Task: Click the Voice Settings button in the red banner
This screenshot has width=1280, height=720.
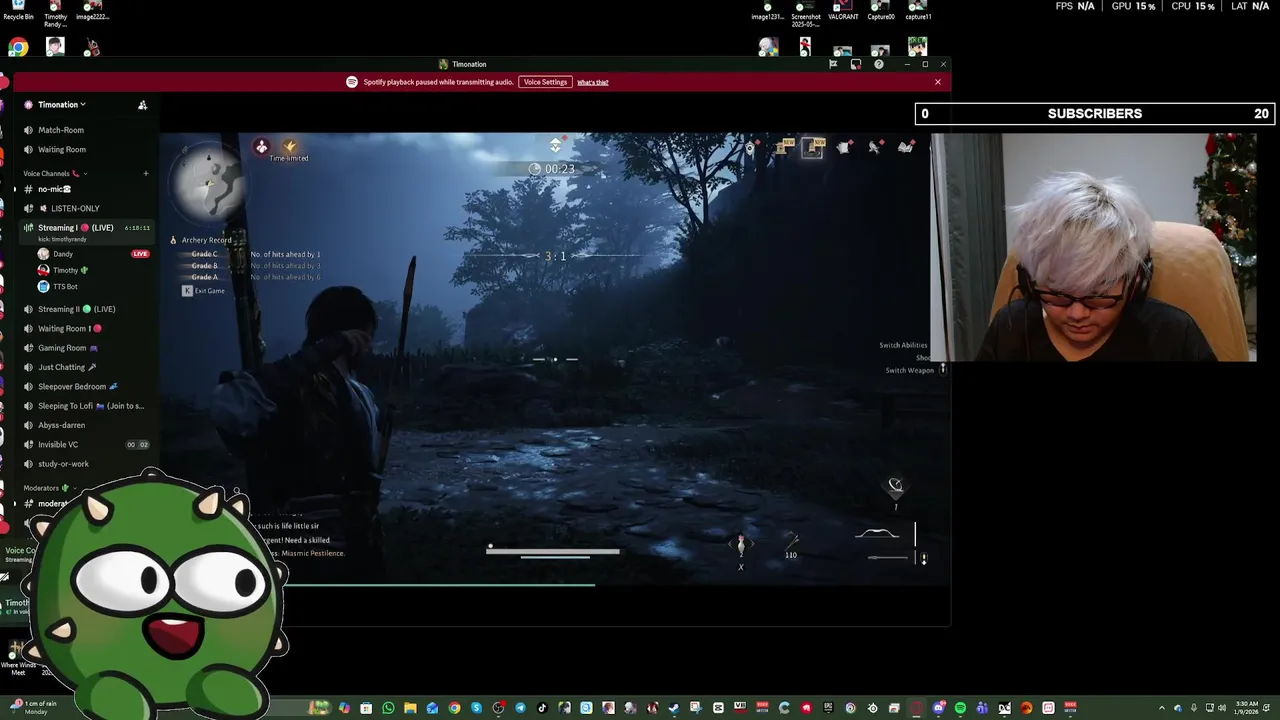Action: tap(545, 82)
